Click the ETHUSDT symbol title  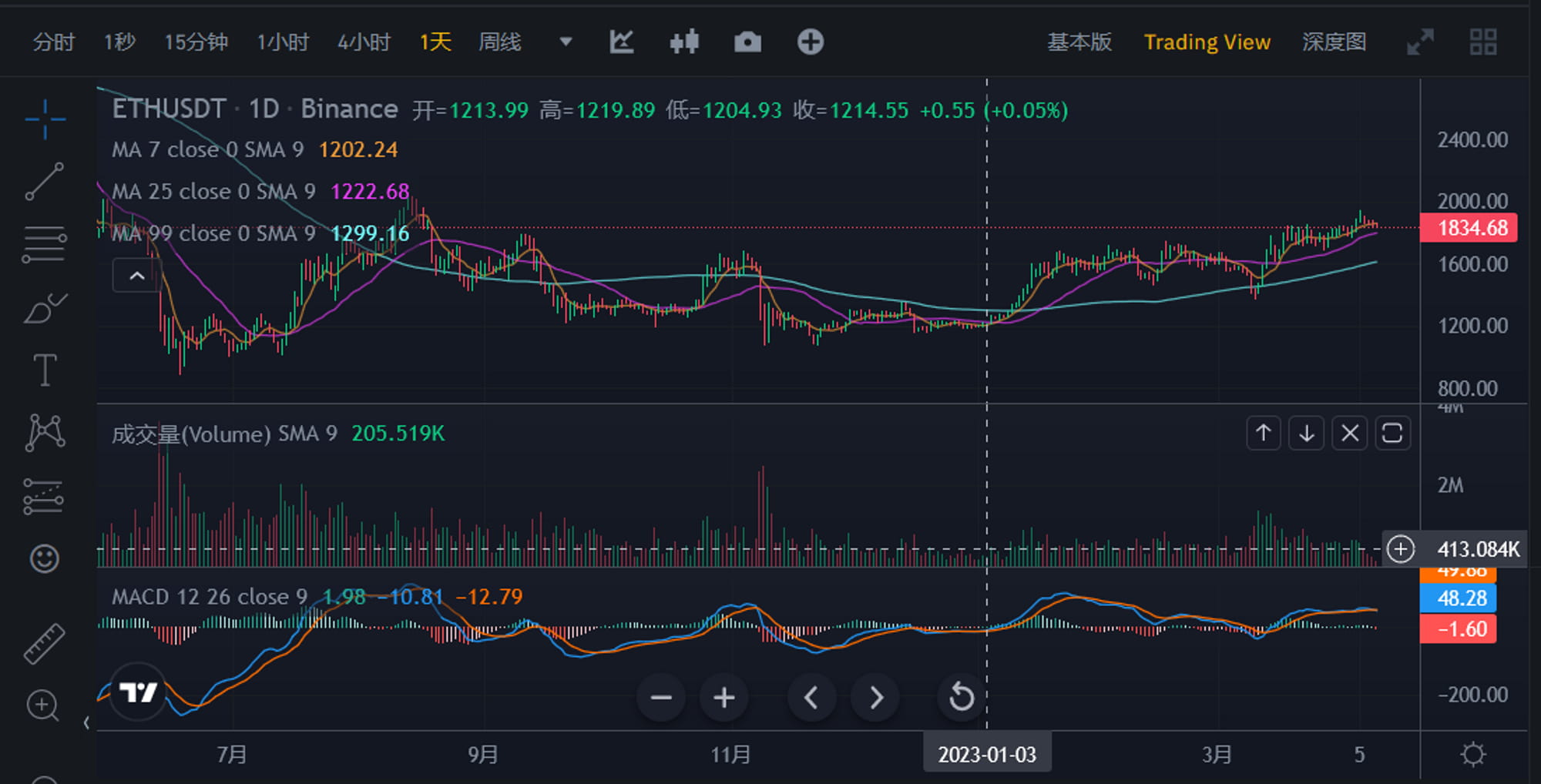click(170, 109)
